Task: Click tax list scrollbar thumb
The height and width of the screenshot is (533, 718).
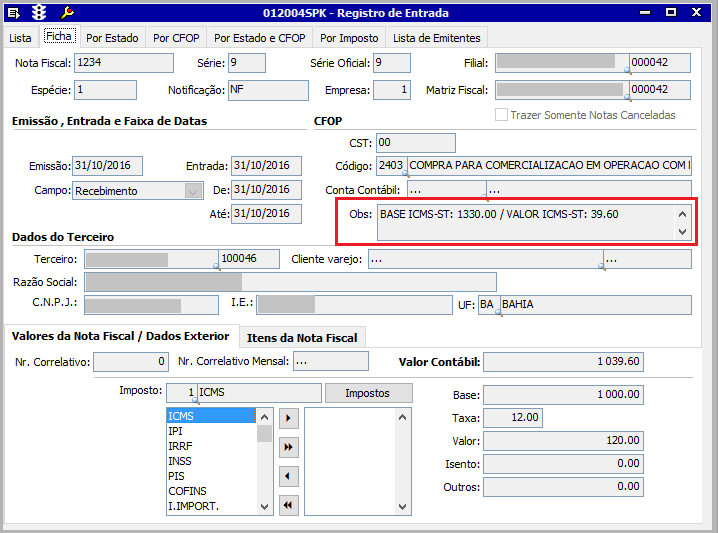Action: tap(264, 433)
